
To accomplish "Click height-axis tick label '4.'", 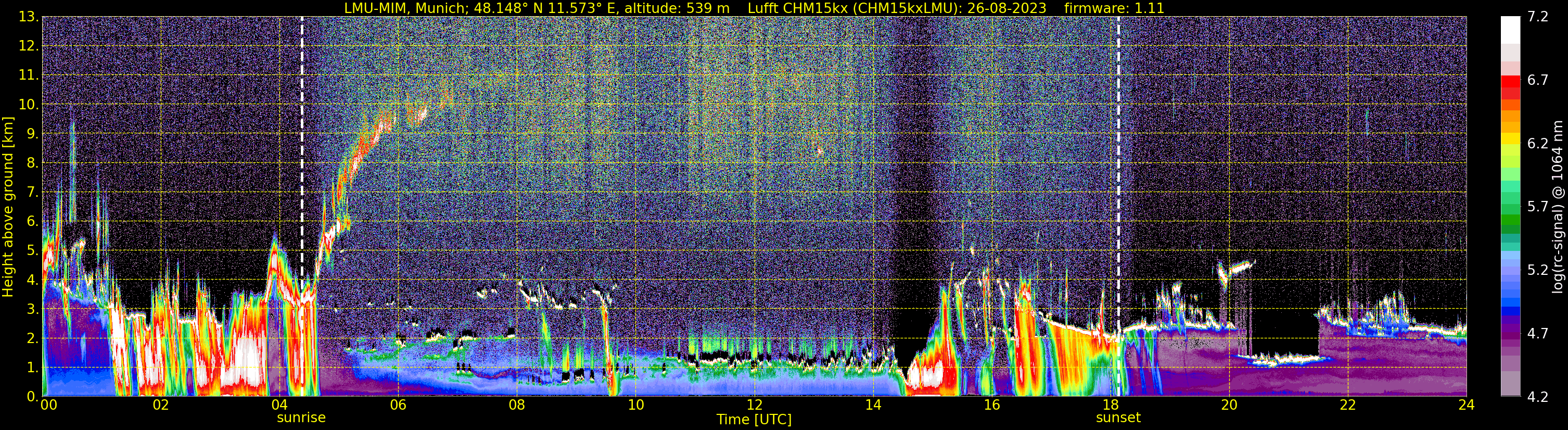I will click(33, 280).
